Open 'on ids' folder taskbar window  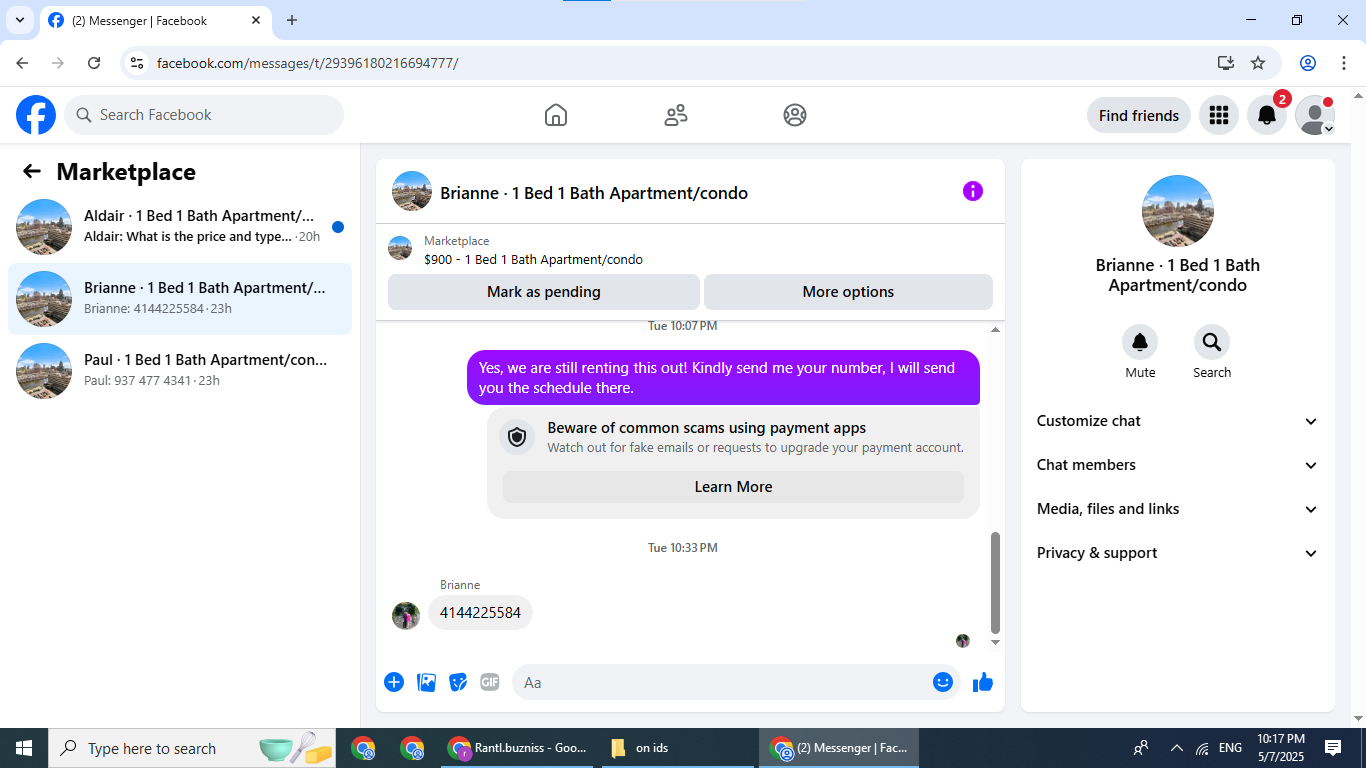[677, 748]
